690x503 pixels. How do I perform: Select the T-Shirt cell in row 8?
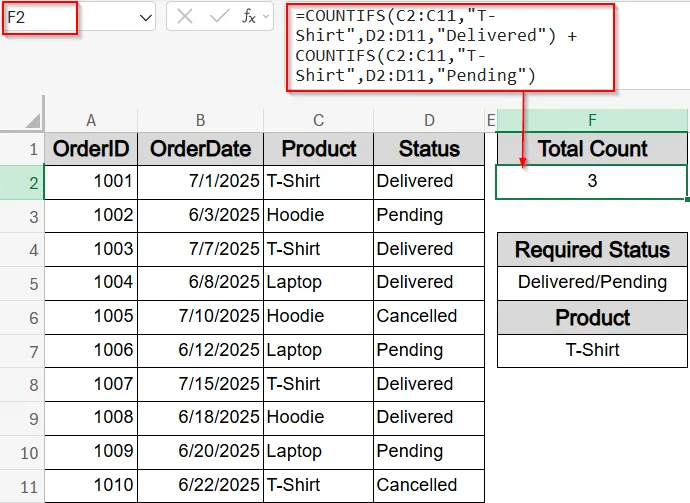pos(318,385)
